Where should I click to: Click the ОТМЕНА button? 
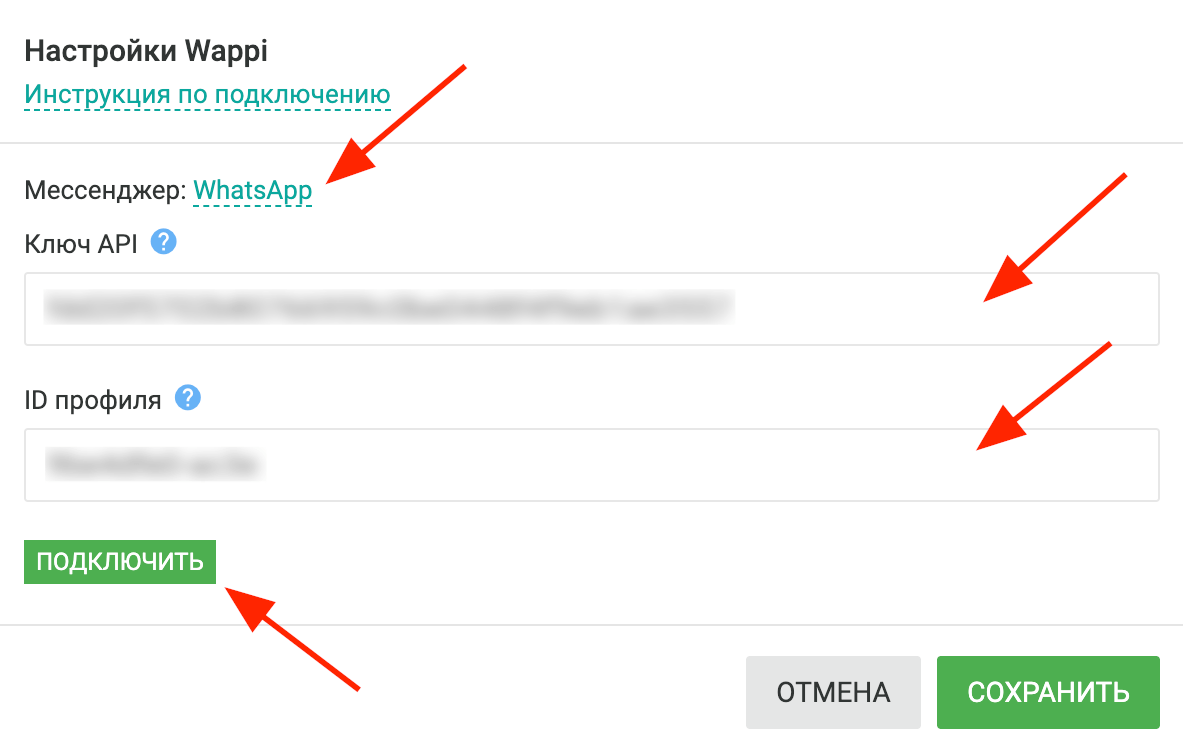point(833,692)
